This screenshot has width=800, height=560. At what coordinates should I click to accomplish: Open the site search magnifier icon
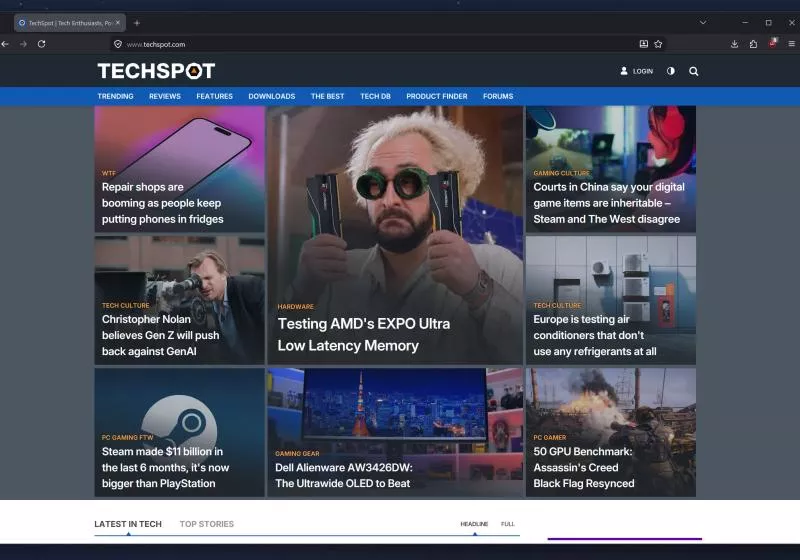pyautogui.click(x=694, y=71)
